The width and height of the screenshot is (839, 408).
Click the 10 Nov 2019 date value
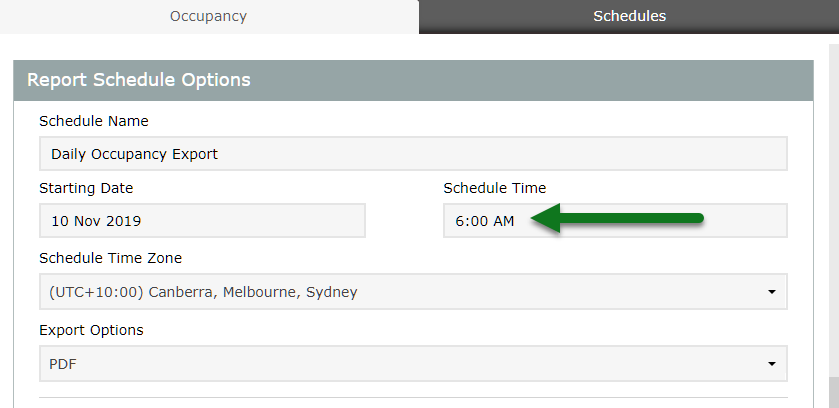point(89,221)
